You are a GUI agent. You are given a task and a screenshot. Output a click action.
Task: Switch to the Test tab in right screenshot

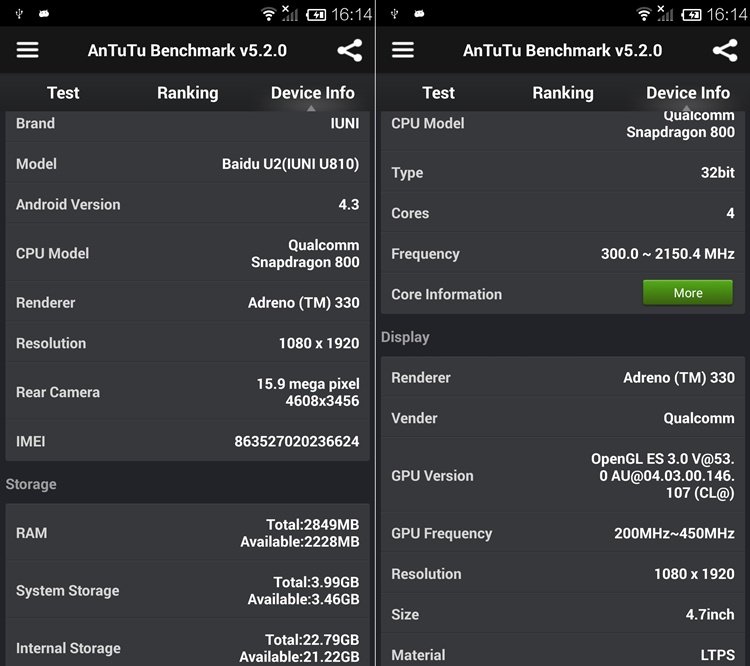point(439,93)
